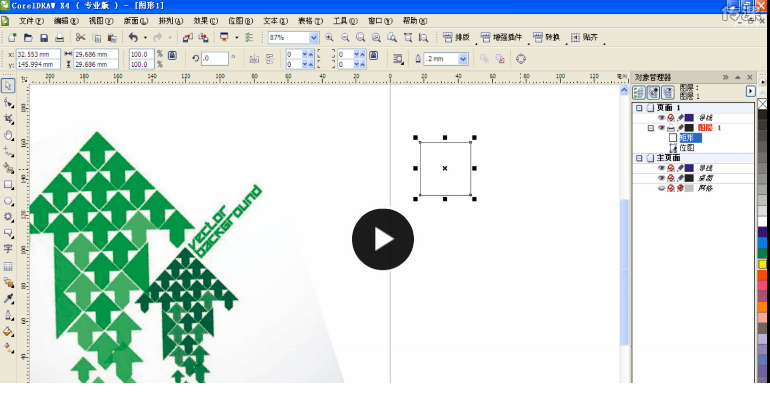Click the no-fill X swatch in palette
The height and width of the screenshot is (406, 770).
pos(762,104)
